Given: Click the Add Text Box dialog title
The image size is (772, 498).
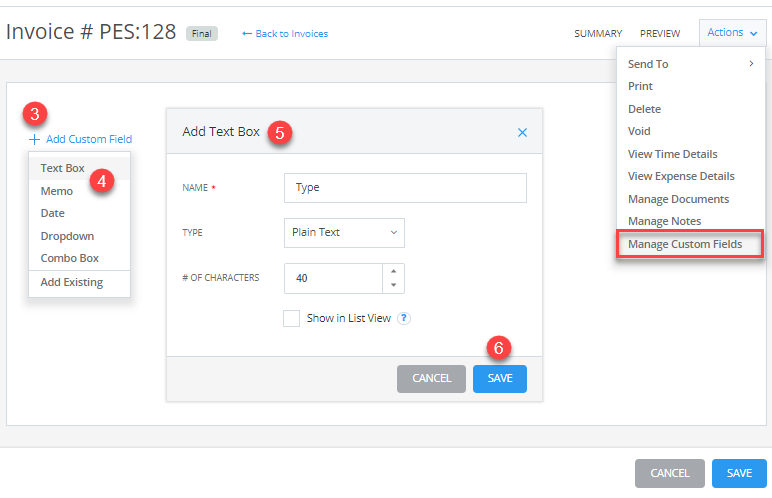Looking at the screenshot, I should [x=221, y=132].
